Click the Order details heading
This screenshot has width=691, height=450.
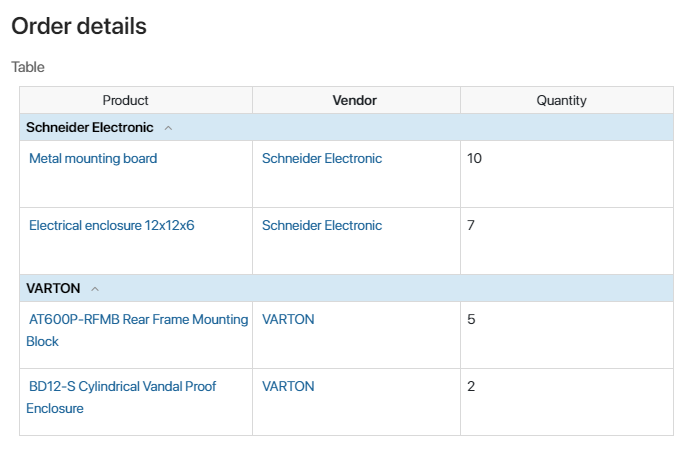pos(79,26)
